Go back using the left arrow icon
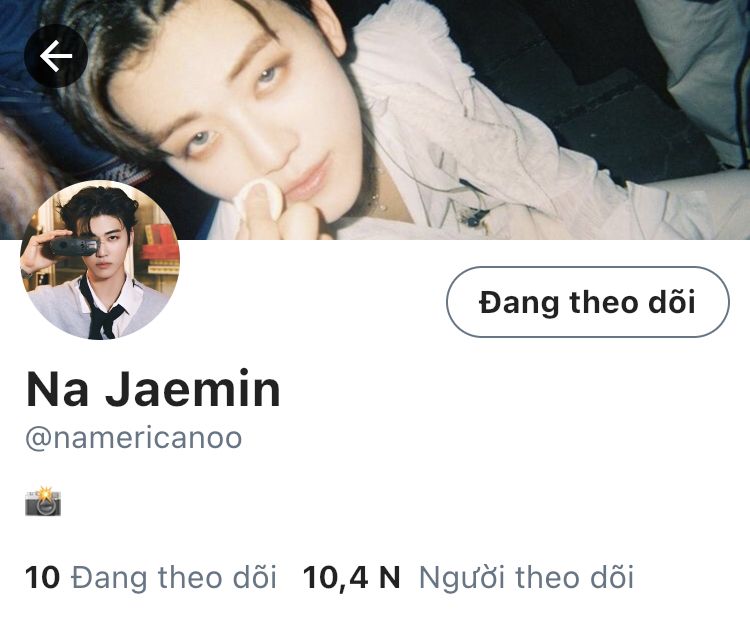The image size is (750, 618). (56, 56)
